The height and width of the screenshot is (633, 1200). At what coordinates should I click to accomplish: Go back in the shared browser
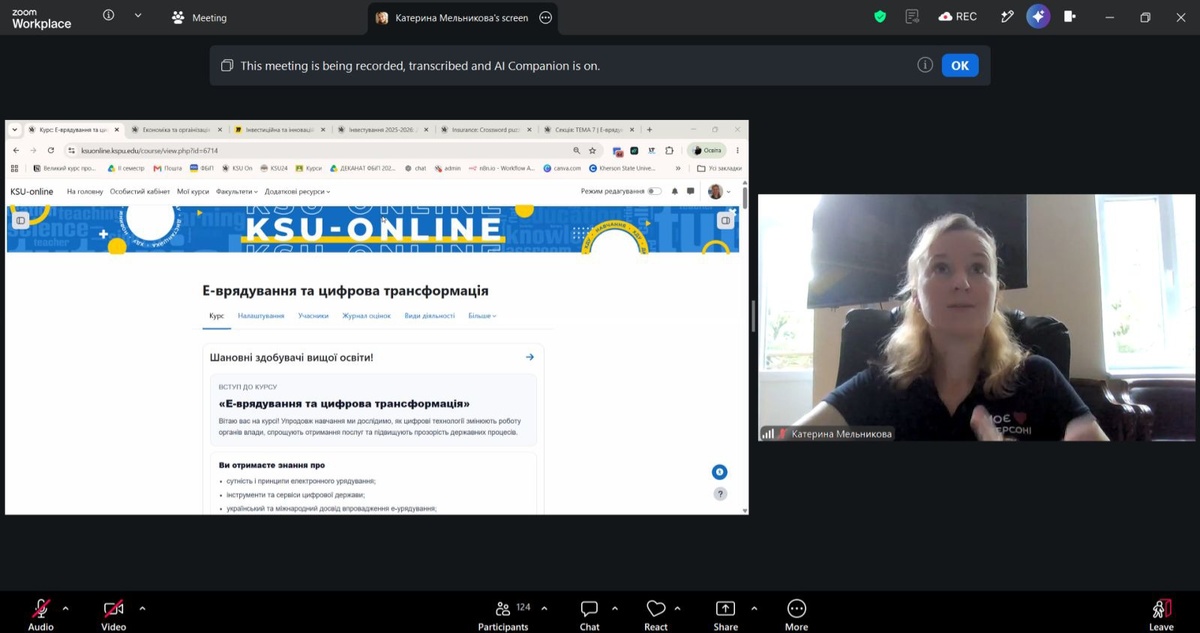17,150
